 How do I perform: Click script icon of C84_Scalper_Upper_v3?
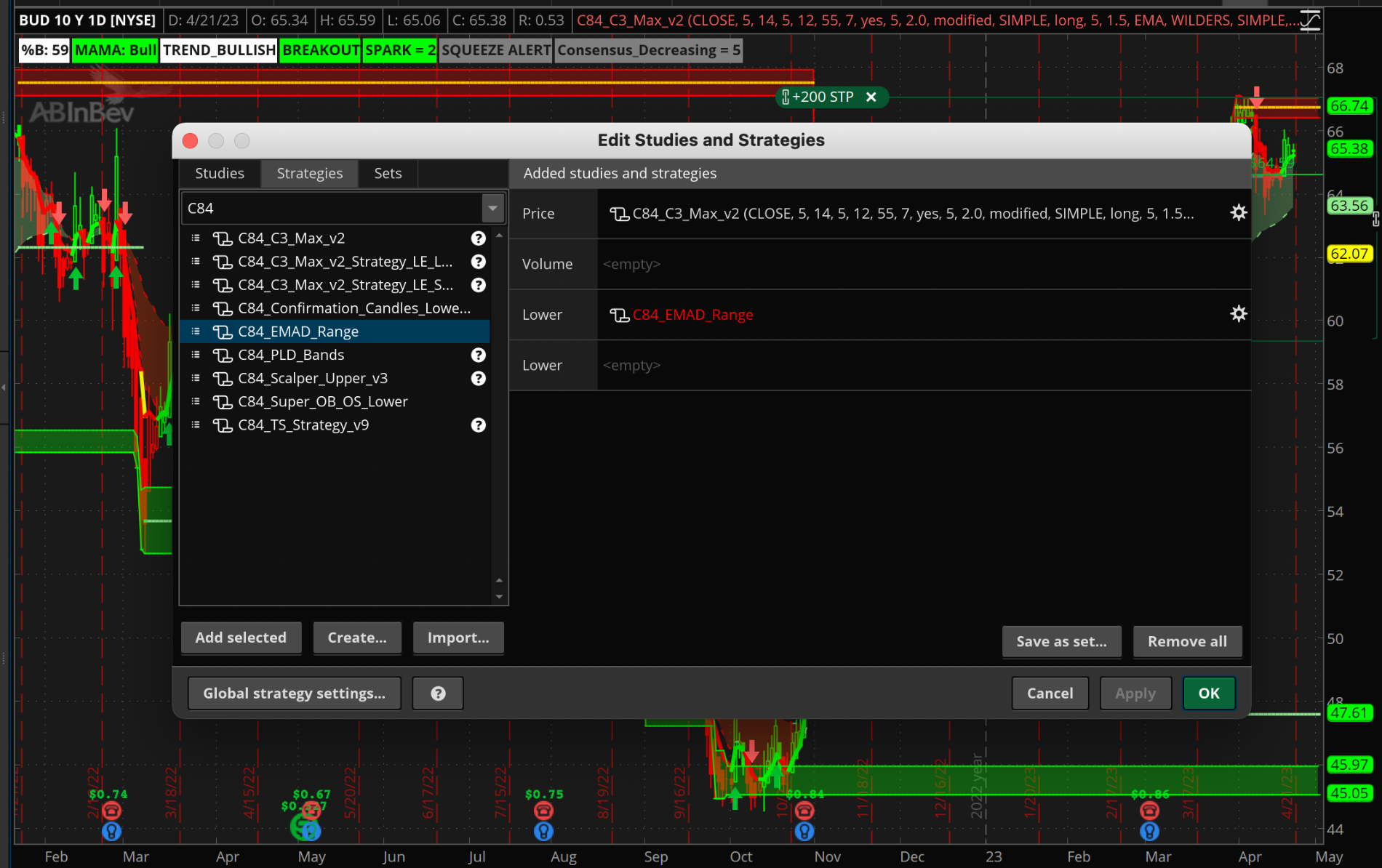tap(222, 379)
